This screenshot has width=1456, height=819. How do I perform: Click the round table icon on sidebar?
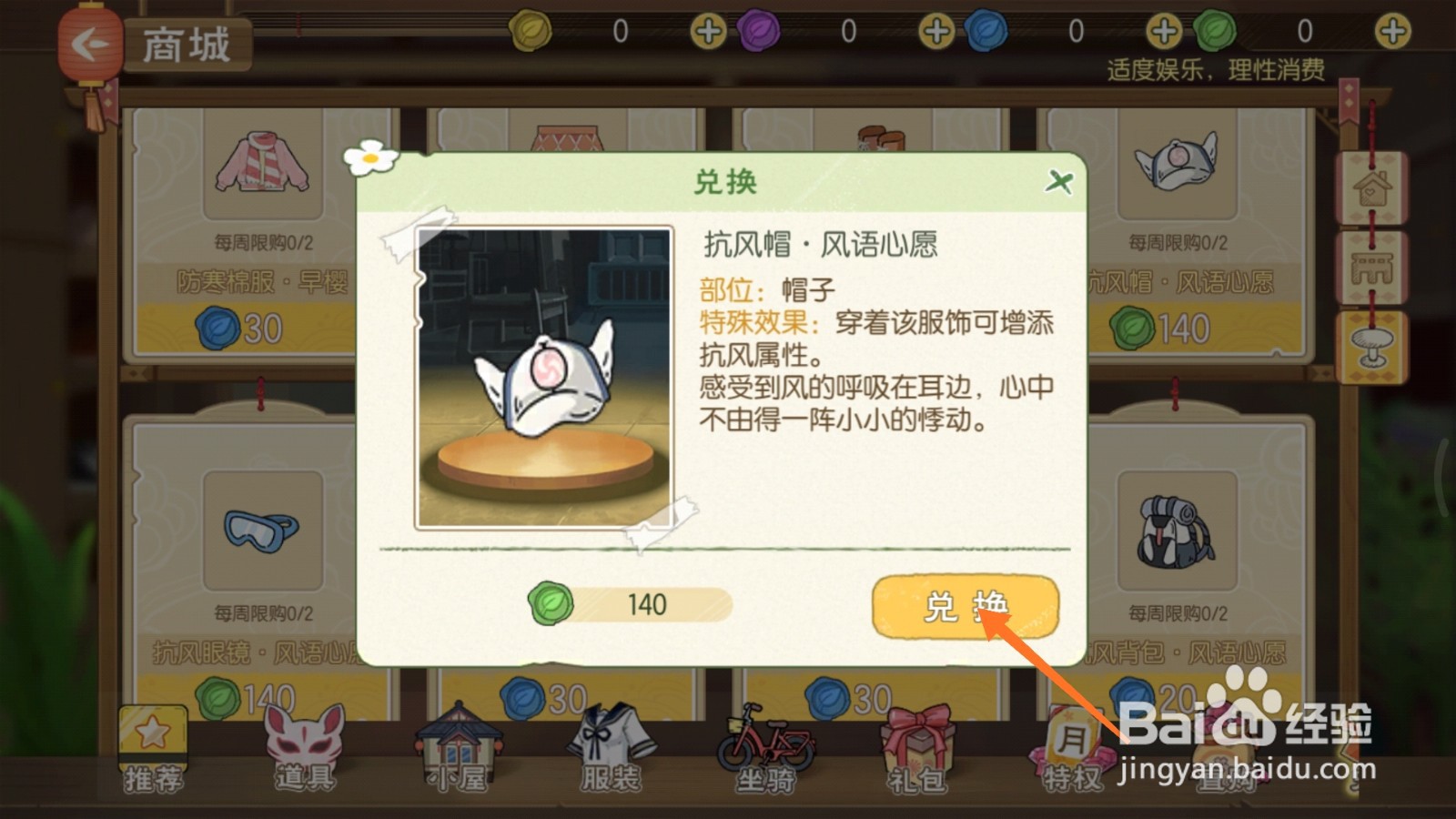1371,347
